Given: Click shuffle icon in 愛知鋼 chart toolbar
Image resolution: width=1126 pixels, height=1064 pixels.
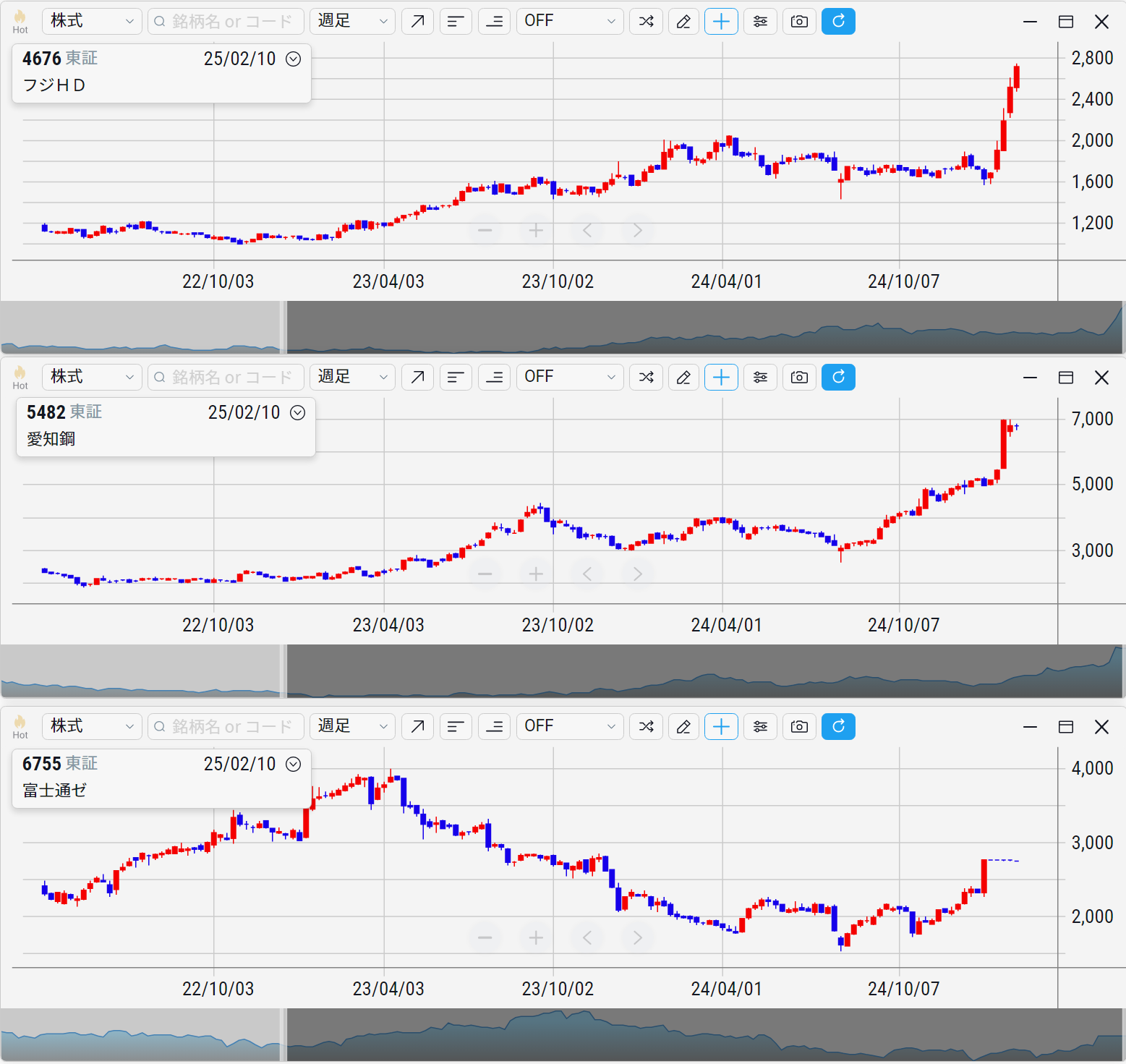Looking at the screenshot, I should tap(647, 377).
